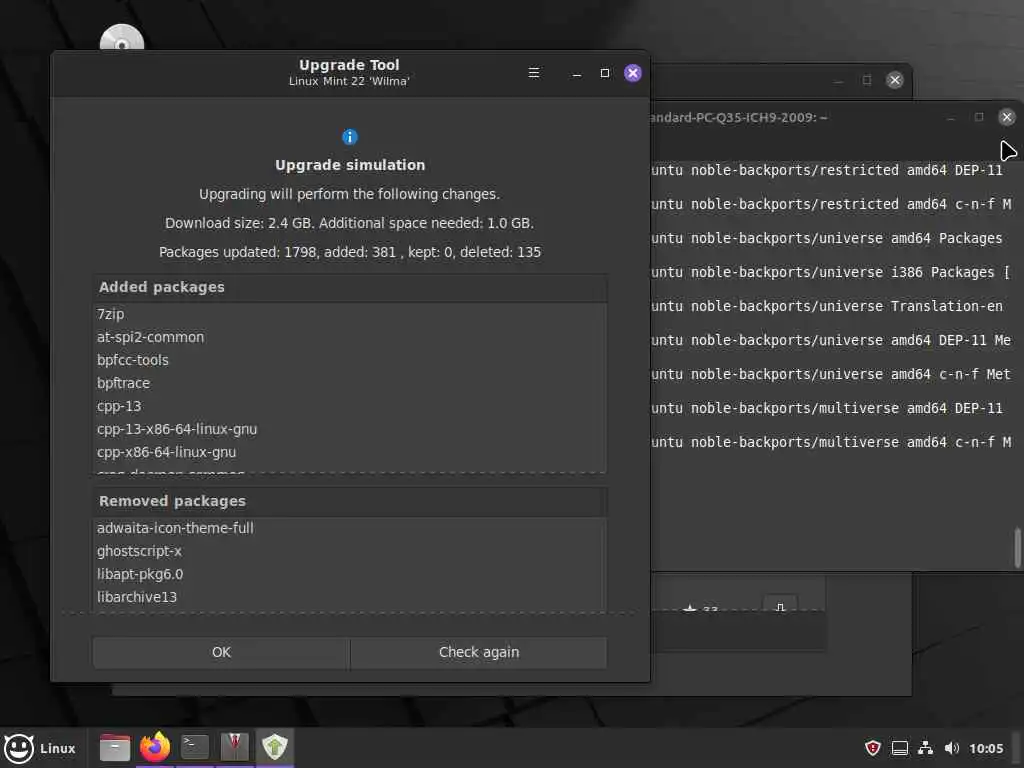The width and height of the screenshot is (1024, 768).
Task: Switch to the terminal taskbar item
Action: (x=195, y=747)
